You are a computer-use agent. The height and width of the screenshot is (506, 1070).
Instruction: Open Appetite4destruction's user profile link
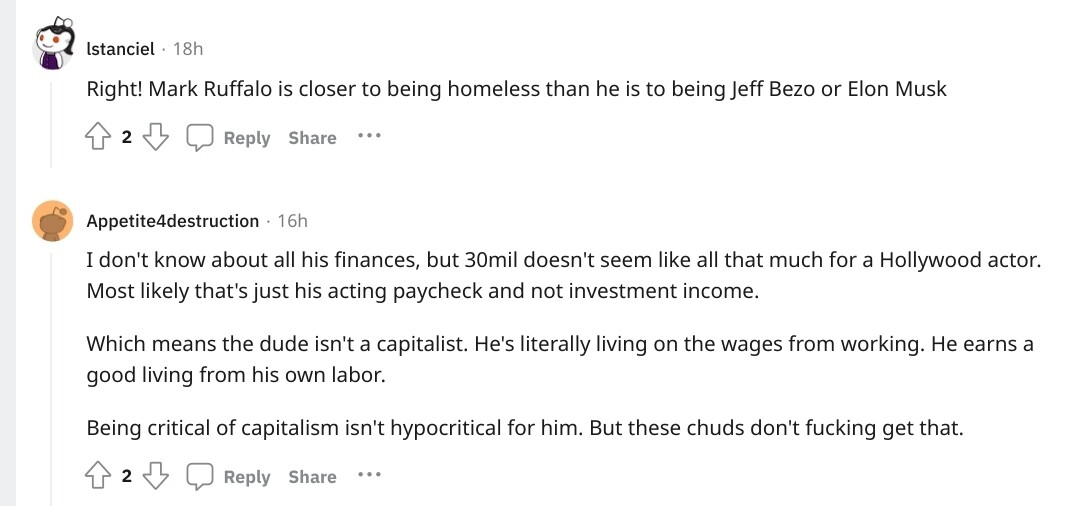pos(172,221)
